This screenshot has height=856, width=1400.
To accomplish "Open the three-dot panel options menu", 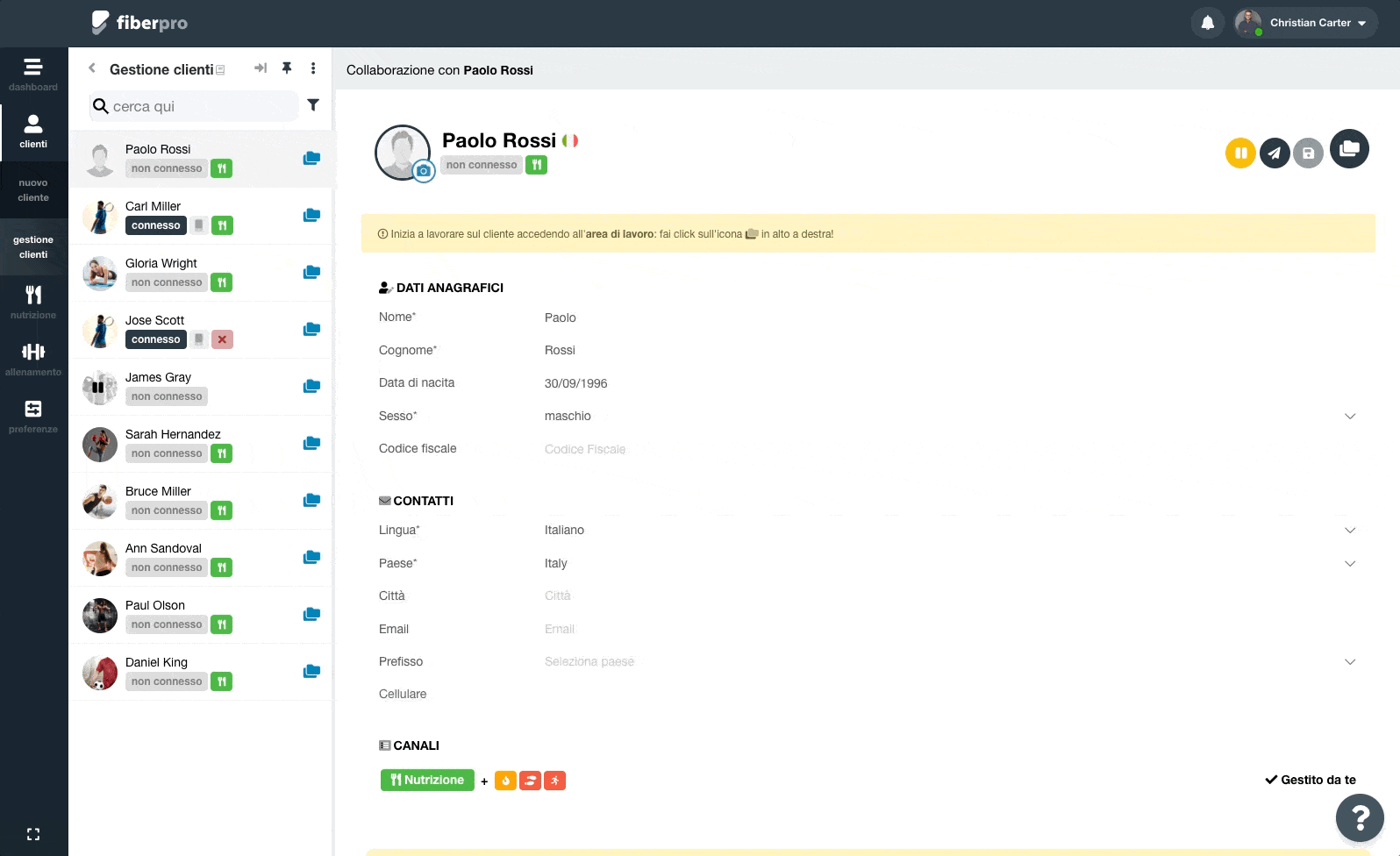I will pyautogui.click(x=313, y=68).
